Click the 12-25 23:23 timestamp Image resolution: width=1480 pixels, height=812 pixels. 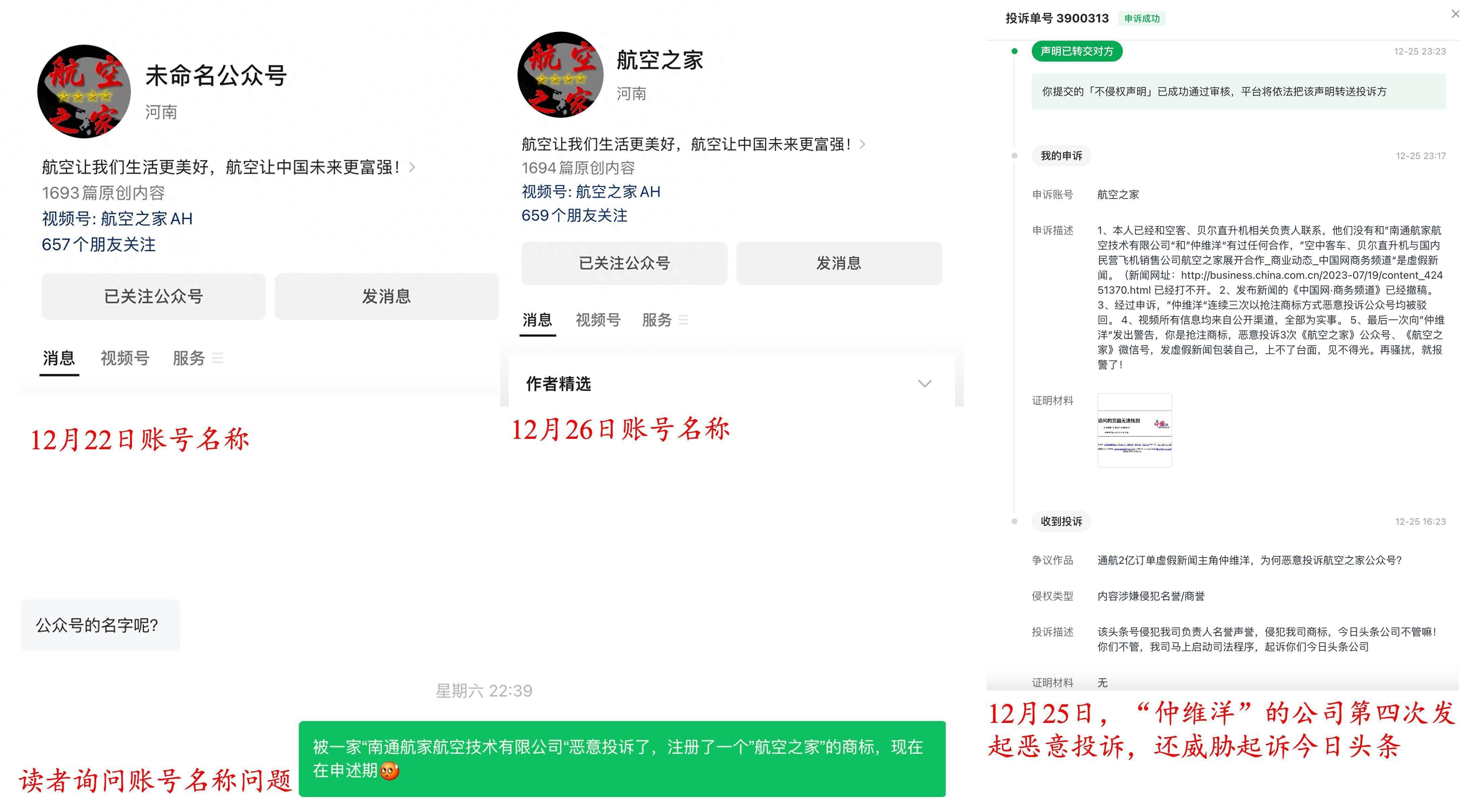[1420, 51]
